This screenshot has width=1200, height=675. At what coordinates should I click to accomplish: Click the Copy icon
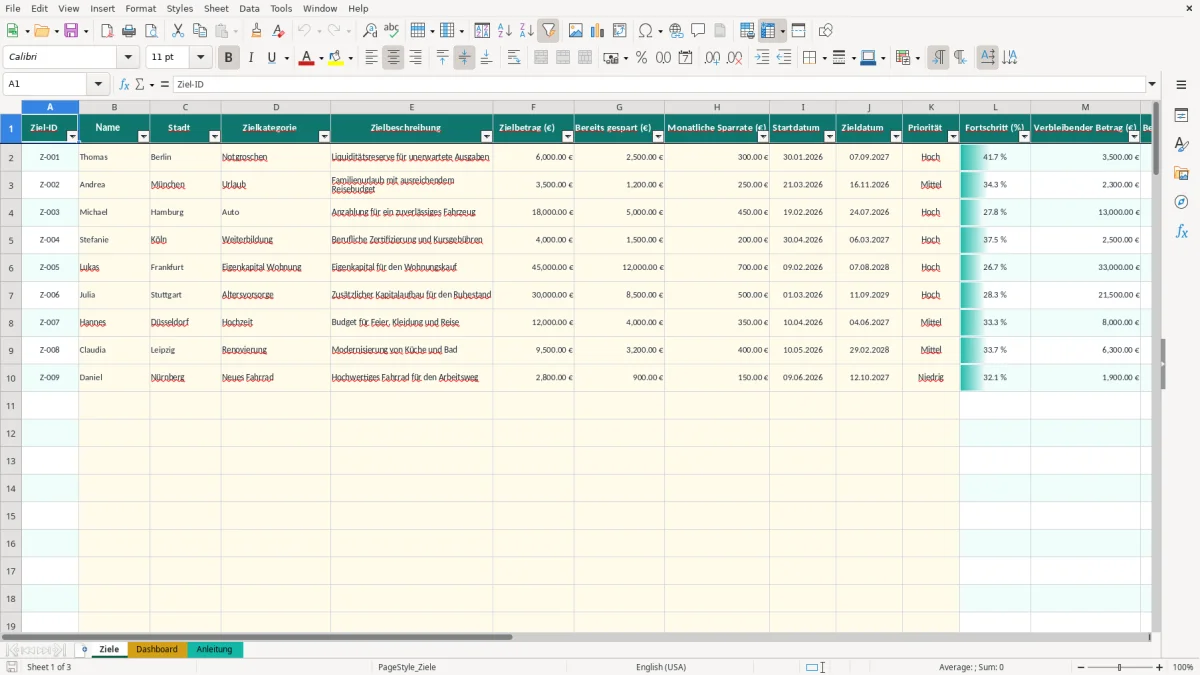[x=200, y=31]
